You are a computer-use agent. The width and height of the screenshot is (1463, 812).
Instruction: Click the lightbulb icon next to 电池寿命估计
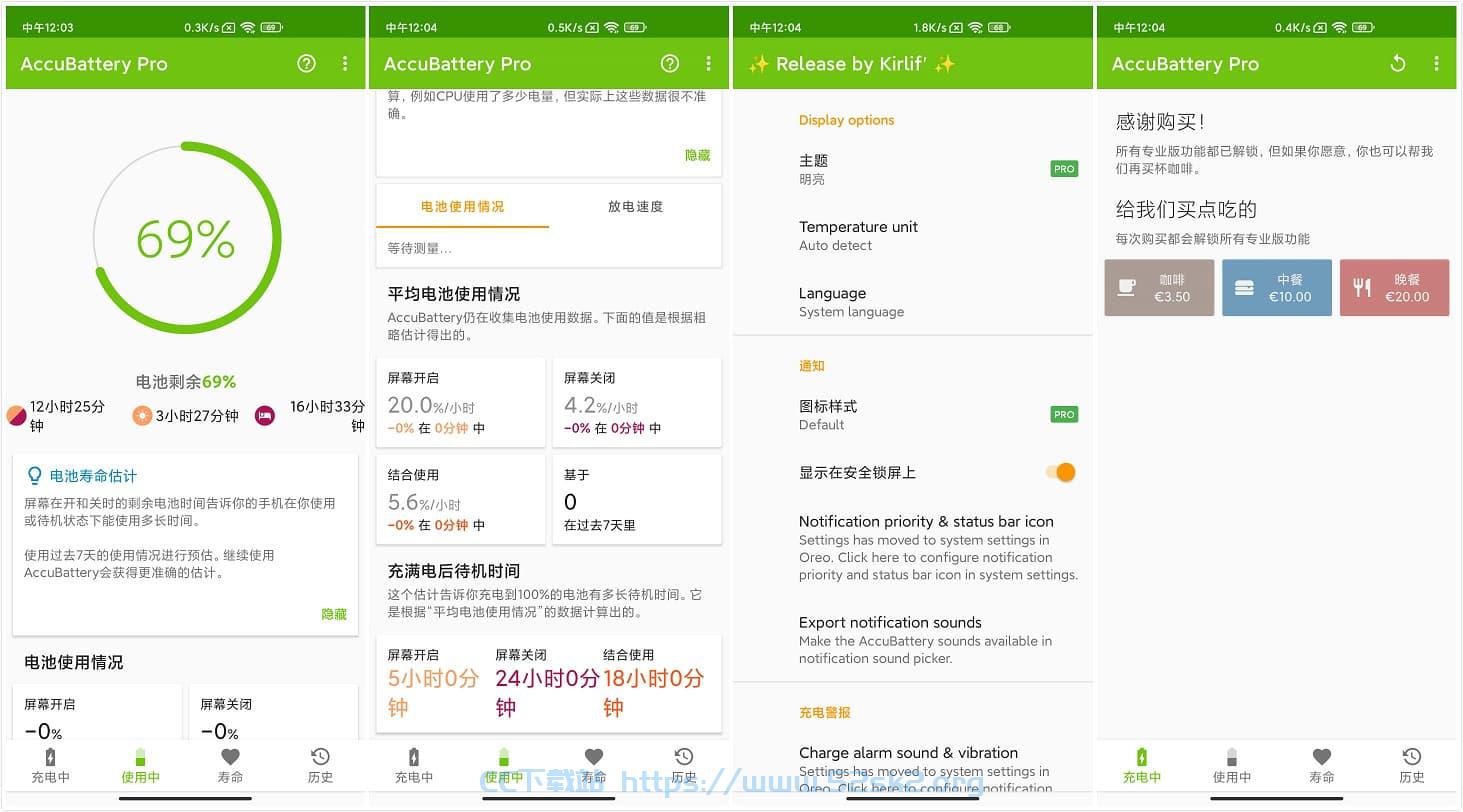(x=35, y=476)
